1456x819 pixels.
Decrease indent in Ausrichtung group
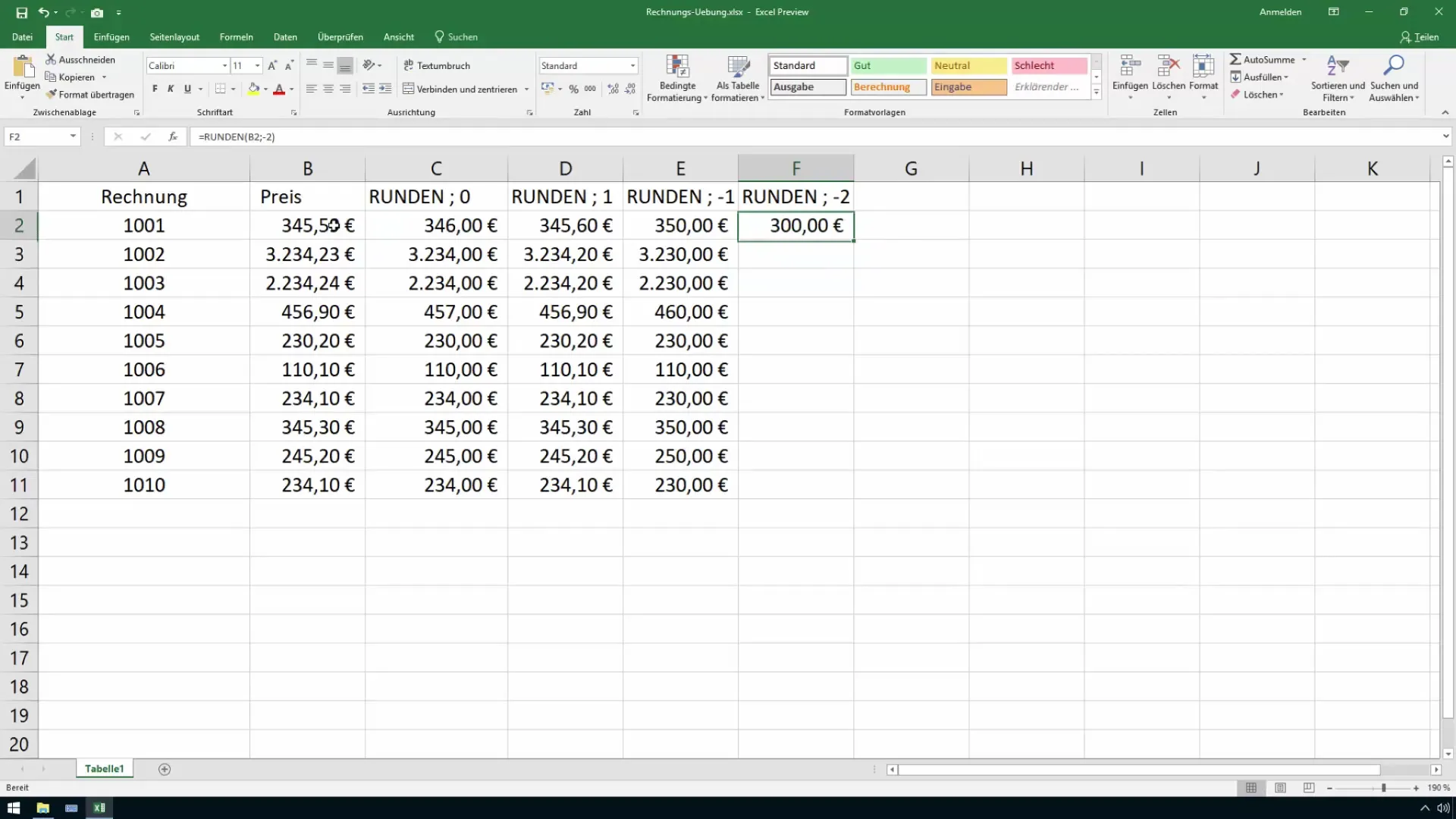(x=369, y=89)
